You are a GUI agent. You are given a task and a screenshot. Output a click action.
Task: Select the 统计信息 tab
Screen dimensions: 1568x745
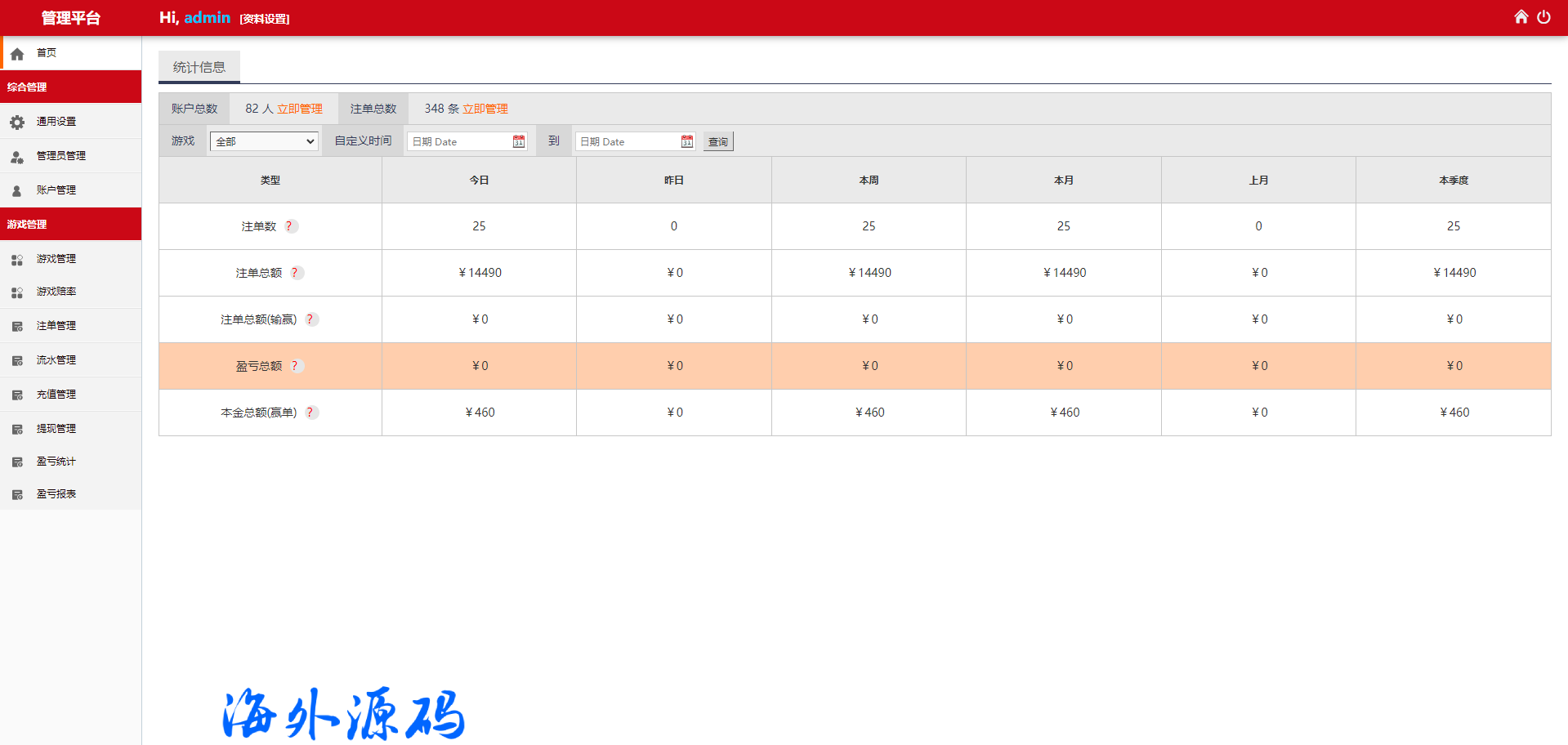199,67
